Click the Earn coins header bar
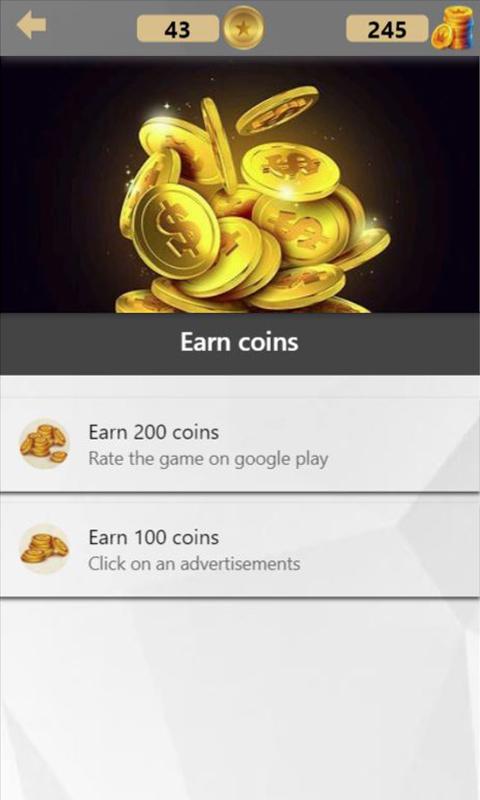480x800 pixels. [x=240, y=343]
